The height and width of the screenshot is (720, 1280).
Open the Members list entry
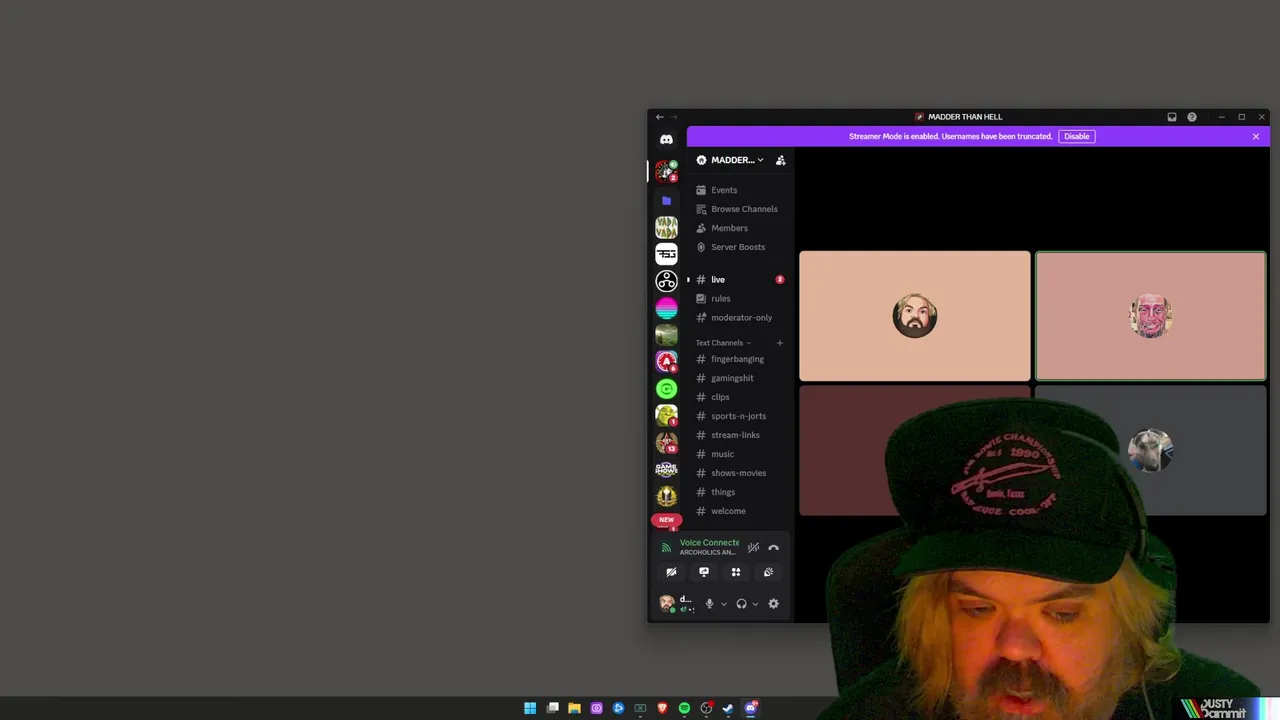coord(740,228)
